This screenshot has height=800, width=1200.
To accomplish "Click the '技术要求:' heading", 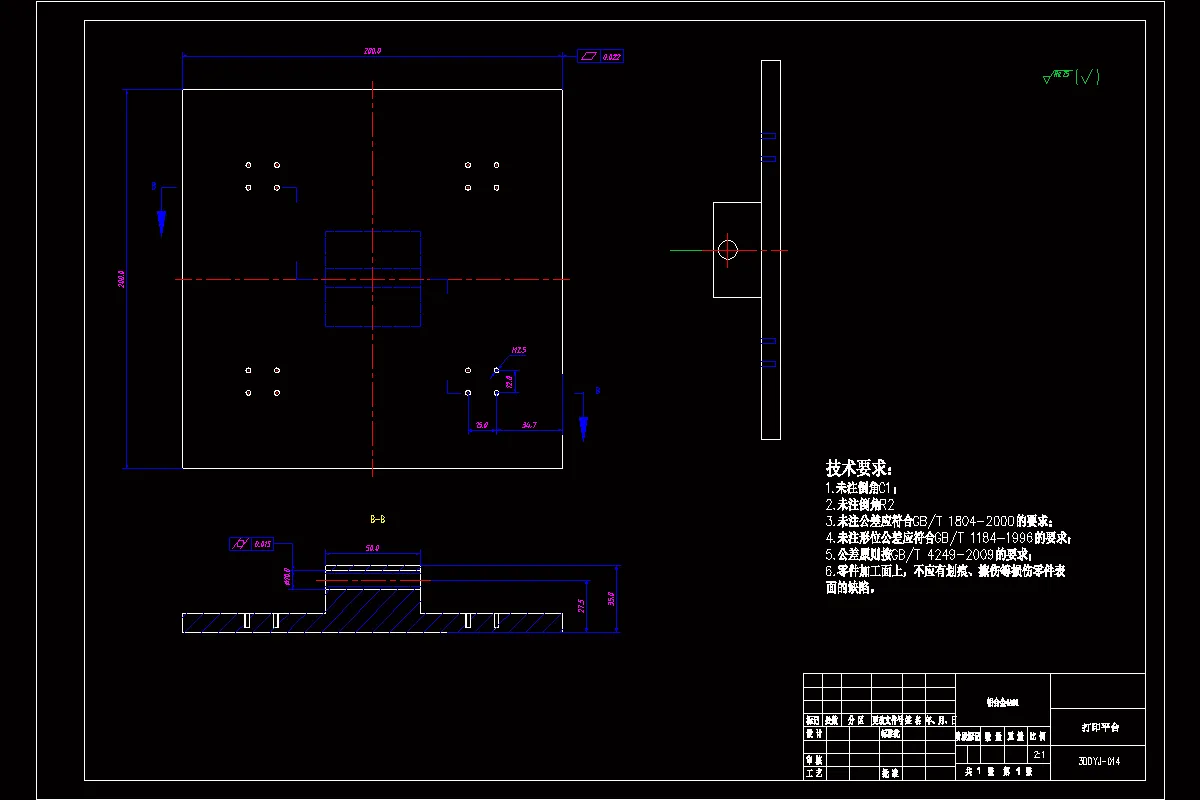I will click(860, 468).
